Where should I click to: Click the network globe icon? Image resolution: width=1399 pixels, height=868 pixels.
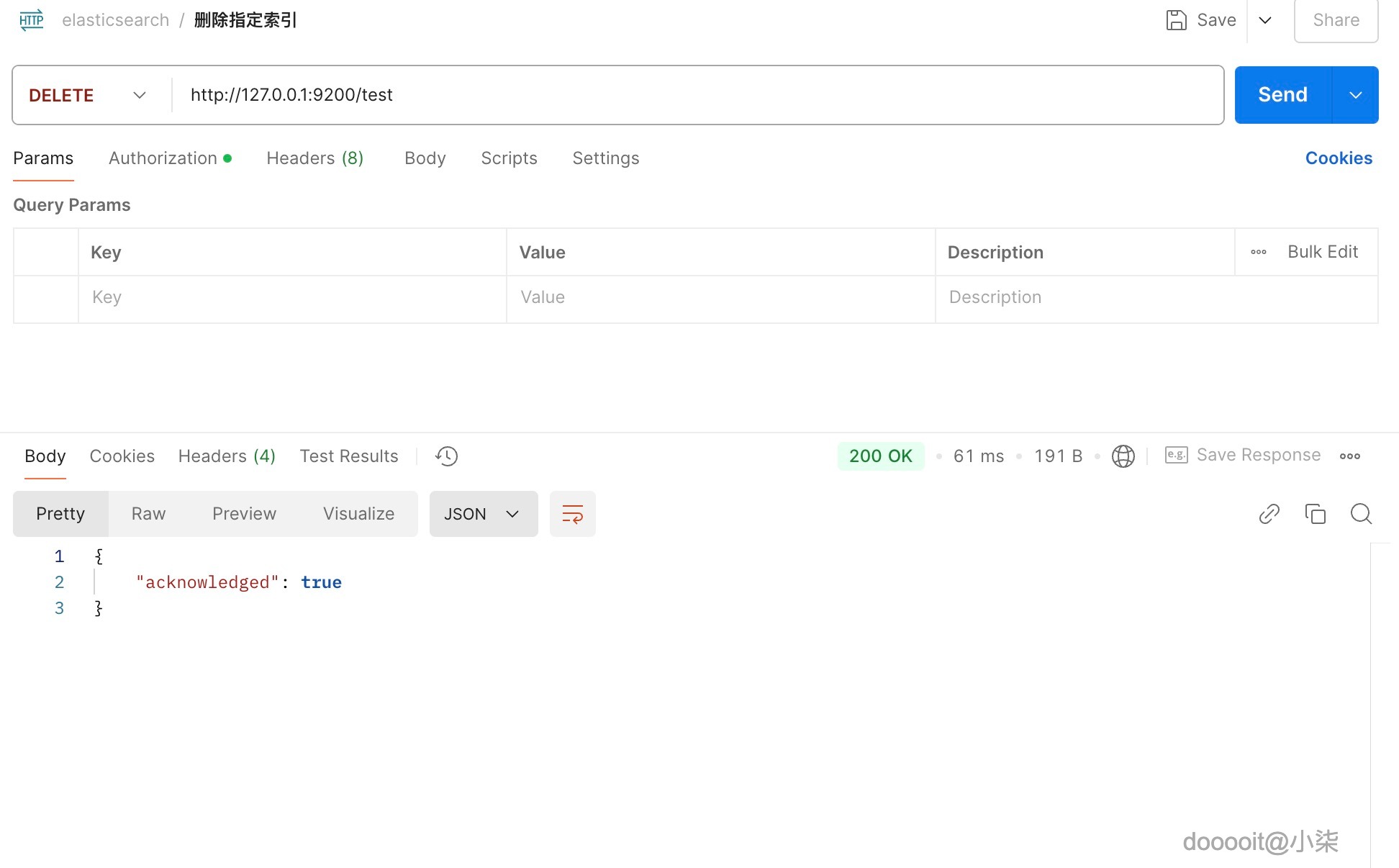click(x=1123, y=456)
